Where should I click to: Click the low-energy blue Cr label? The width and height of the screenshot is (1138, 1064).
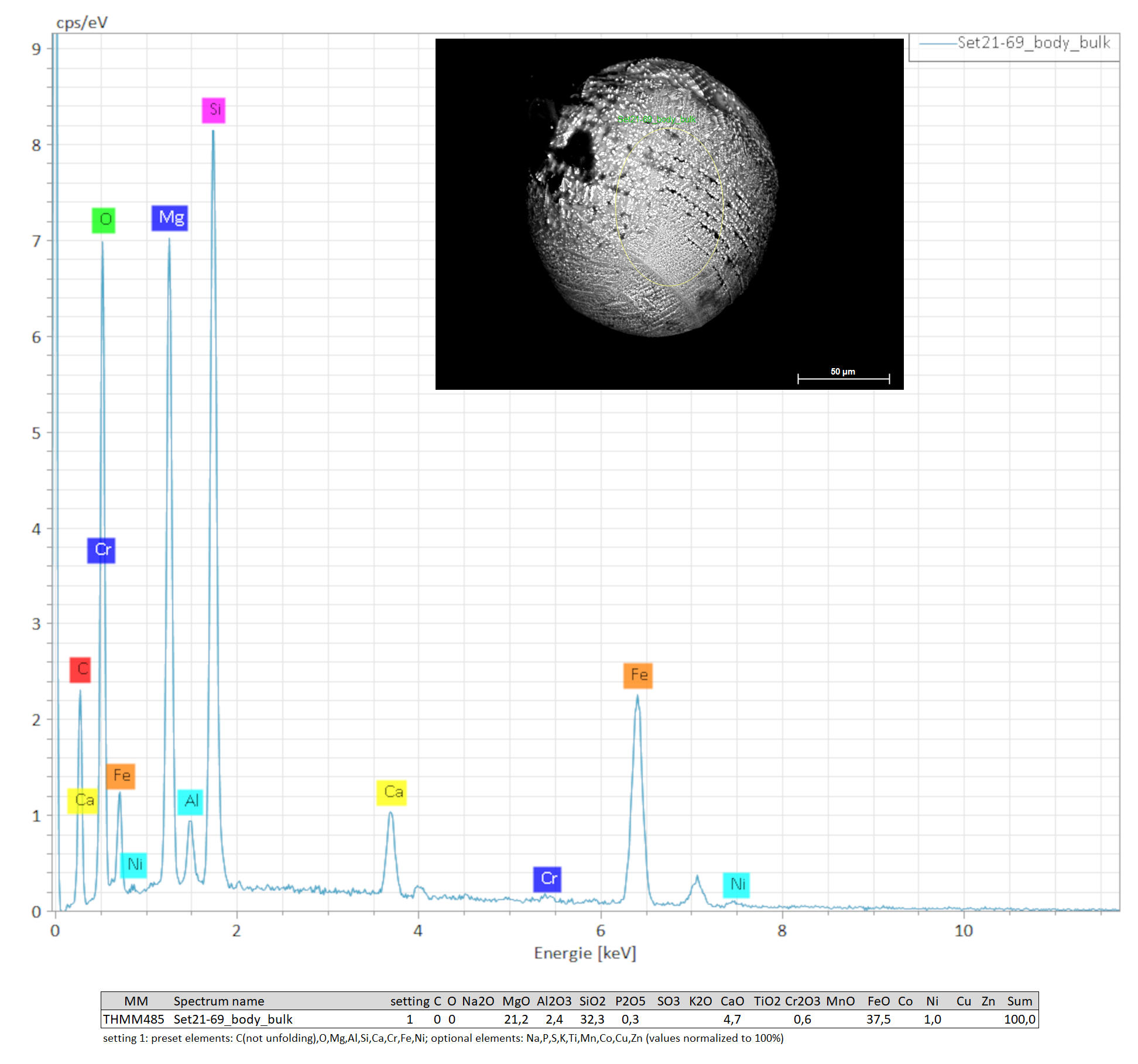tap(101, 550)
